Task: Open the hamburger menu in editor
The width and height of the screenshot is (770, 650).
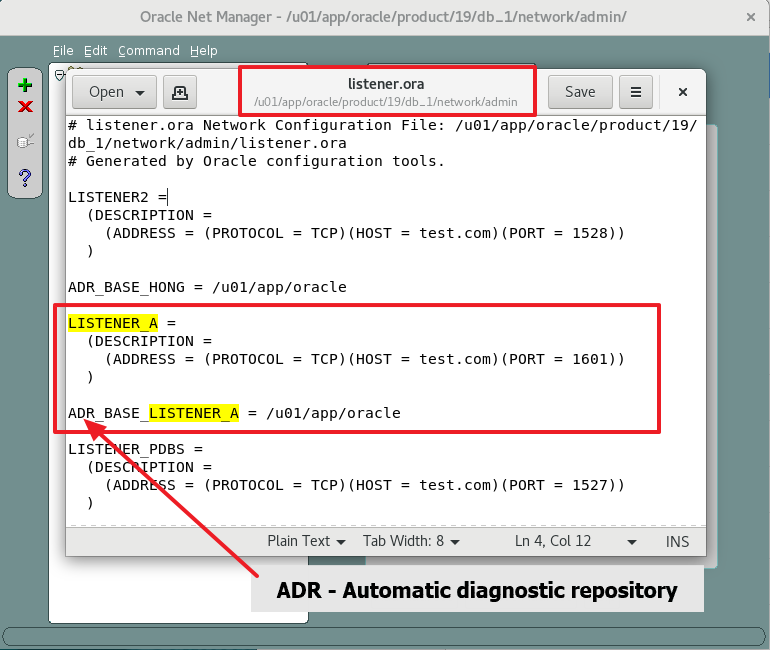Action: coord(635,92)
